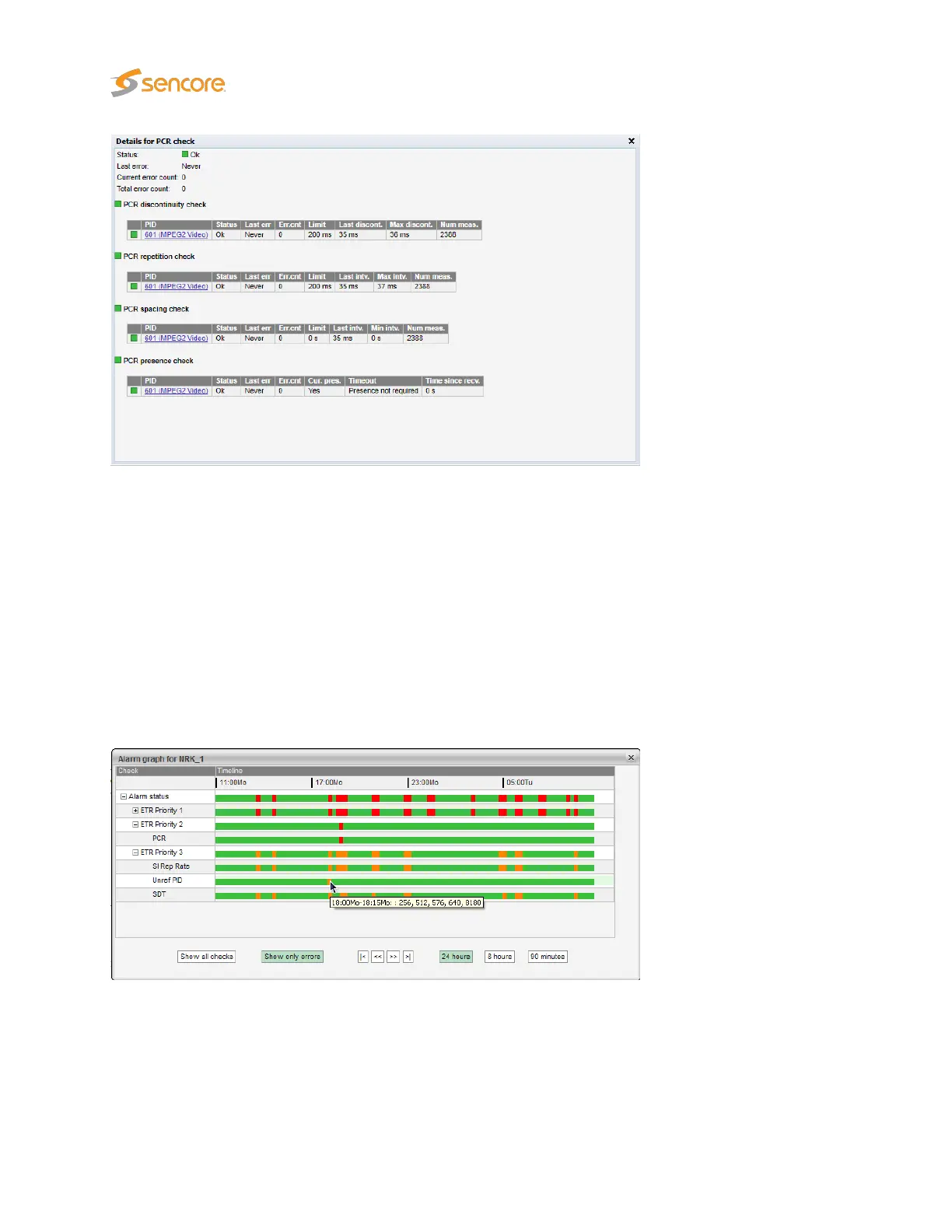The image size is (952, 1232).
Task: Click orange segment on Unref PID timeline
Action: pos(330,882)
